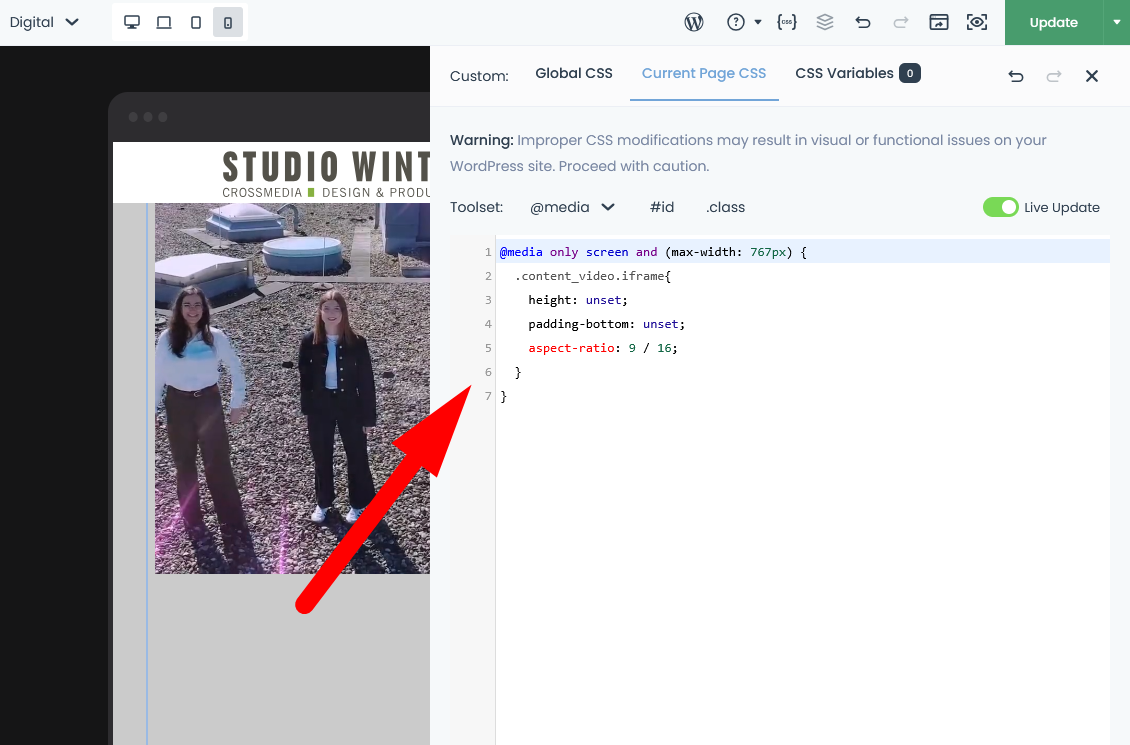Viewport: 1130px width, 745px height.
Task: Insert #id selector from toolset
Action: coord(662,207)
